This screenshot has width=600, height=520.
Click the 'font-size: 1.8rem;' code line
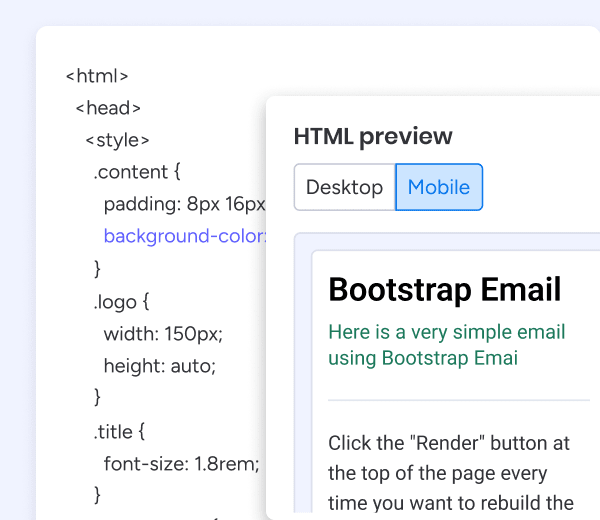[182, 464]
